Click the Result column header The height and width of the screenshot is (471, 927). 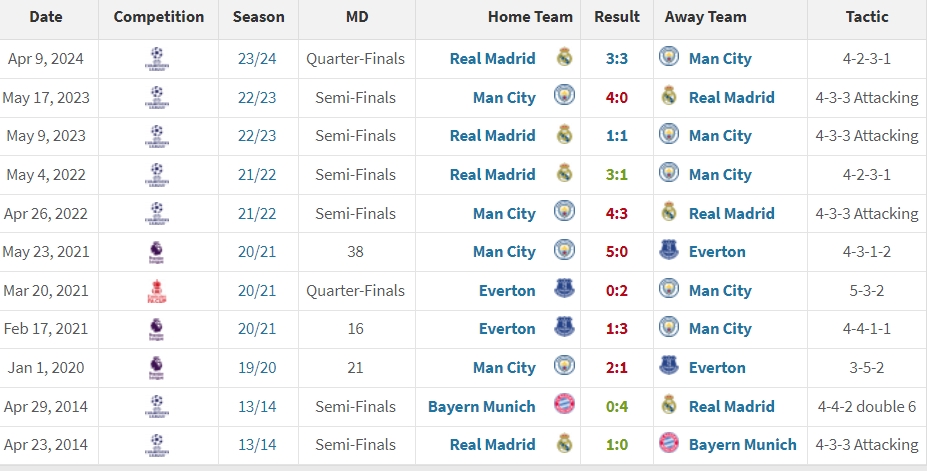[617, 17]
